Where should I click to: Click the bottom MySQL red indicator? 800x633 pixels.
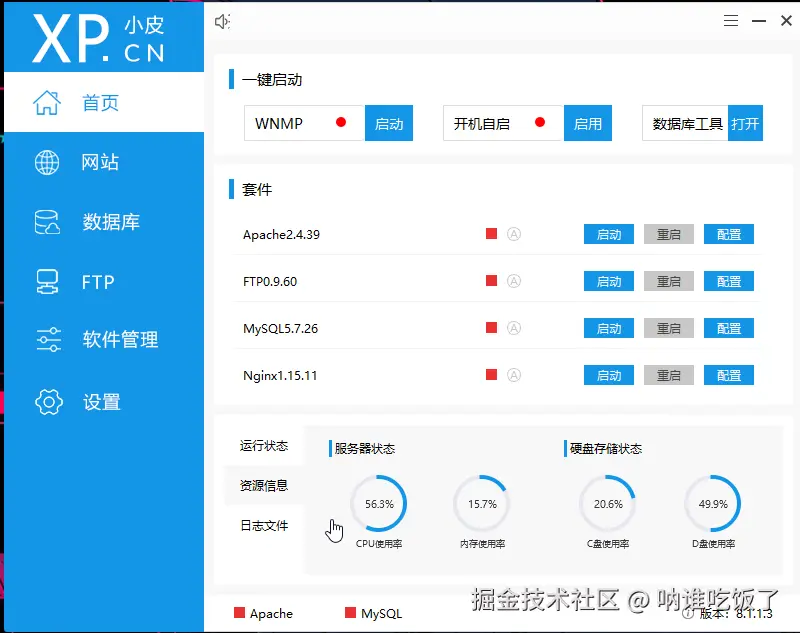click(350, 613)
